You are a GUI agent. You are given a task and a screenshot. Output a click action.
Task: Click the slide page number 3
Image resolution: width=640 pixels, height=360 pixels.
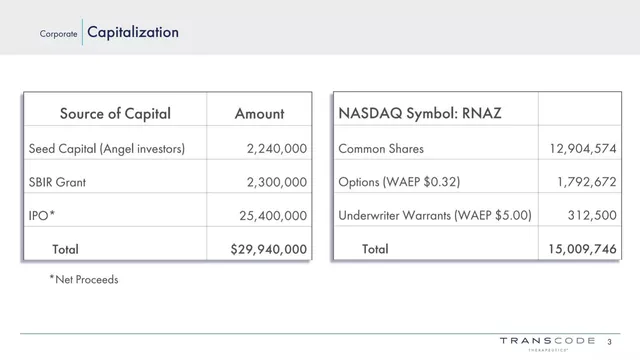pyautogui.click(x=609, y=342)
